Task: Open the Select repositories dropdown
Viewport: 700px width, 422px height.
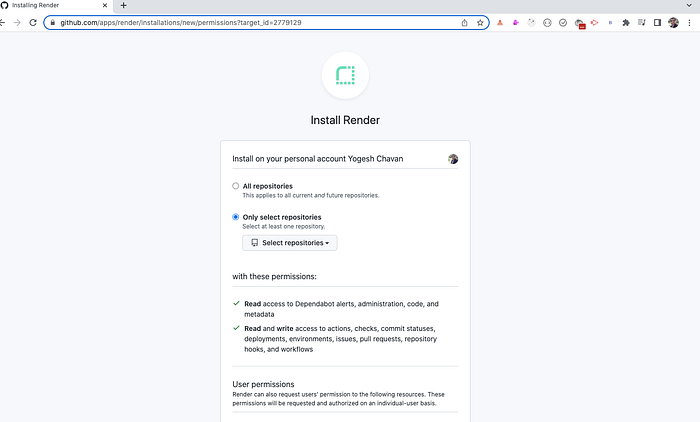Action: point(290,243)
